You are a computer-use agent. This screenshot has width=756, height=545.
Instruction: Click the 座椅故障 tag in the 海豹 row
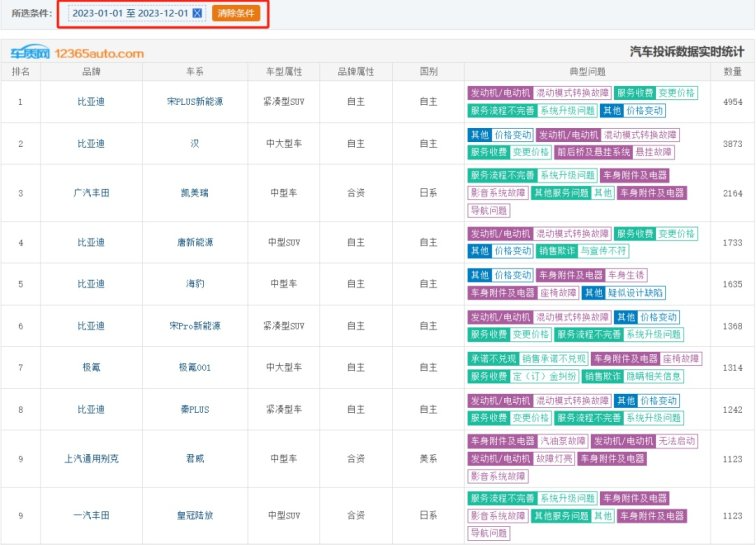558,292
